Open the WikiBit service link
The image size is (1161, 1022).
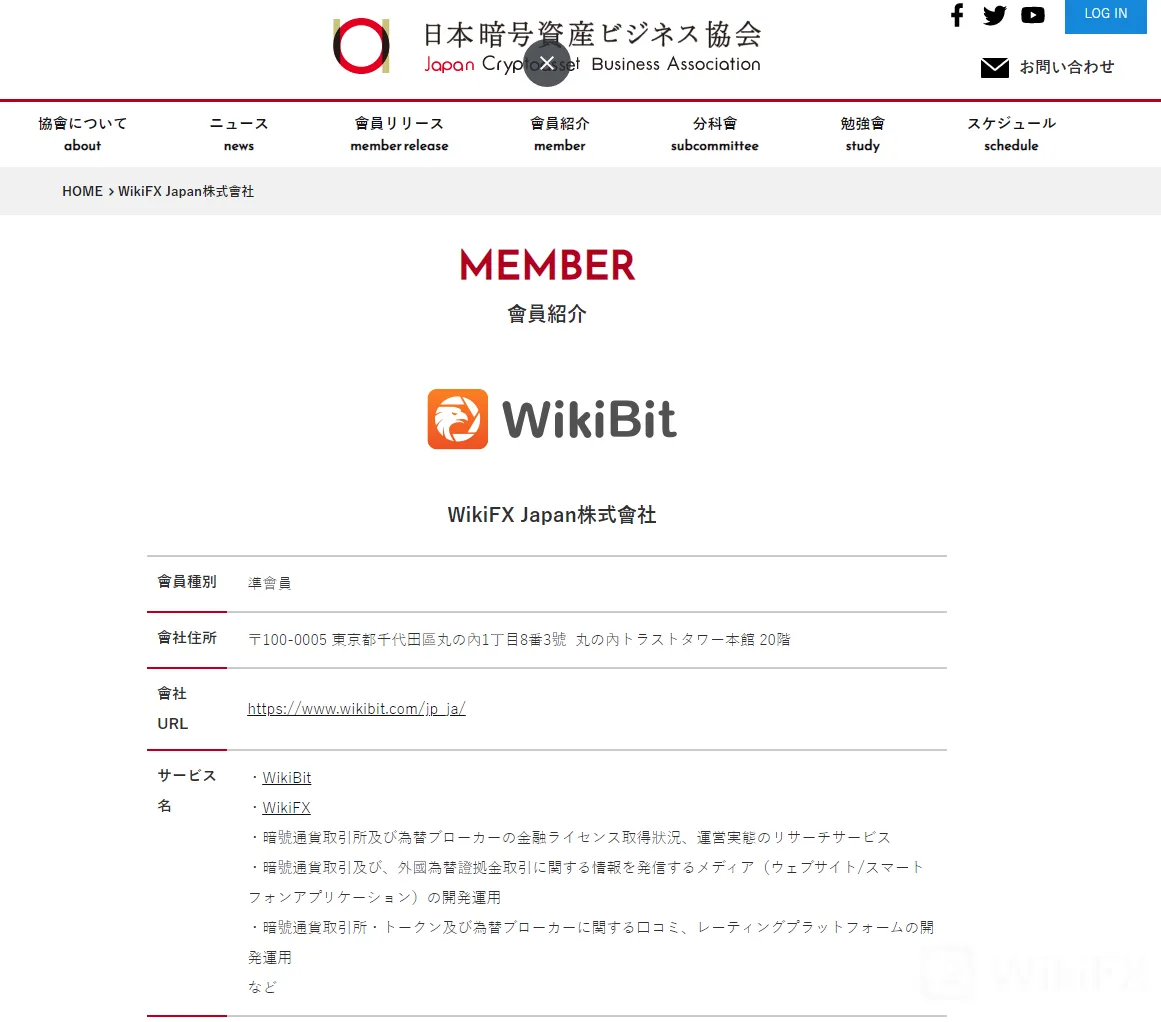287,778
